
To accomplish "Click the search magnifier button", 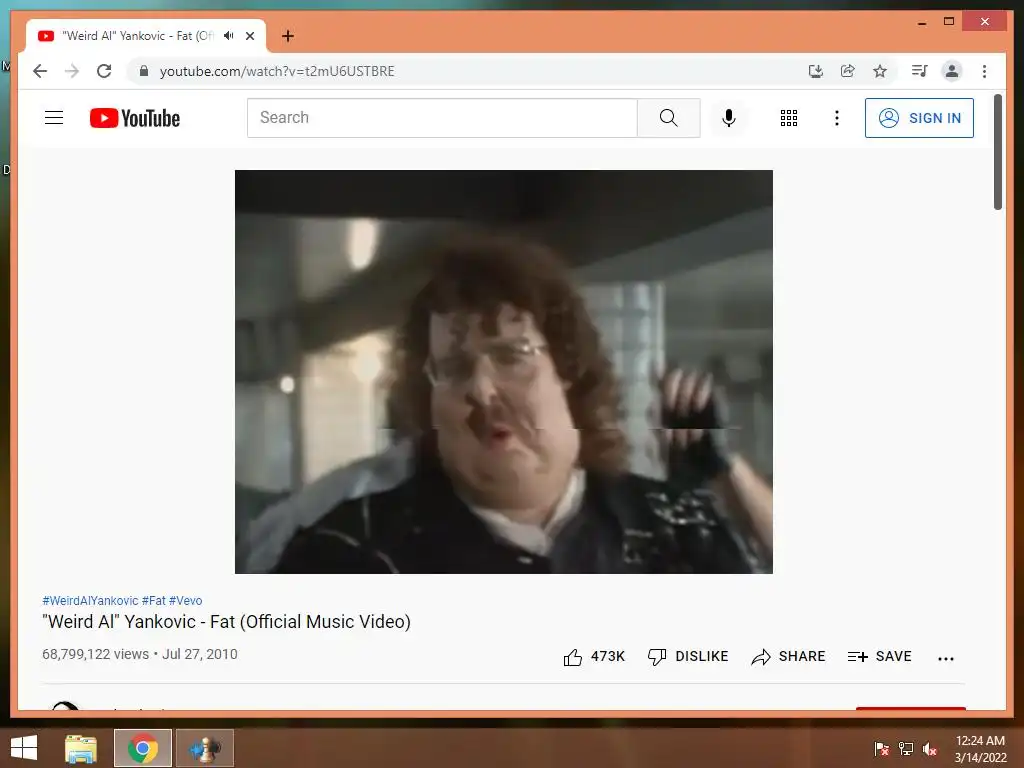I will (668, 118).
